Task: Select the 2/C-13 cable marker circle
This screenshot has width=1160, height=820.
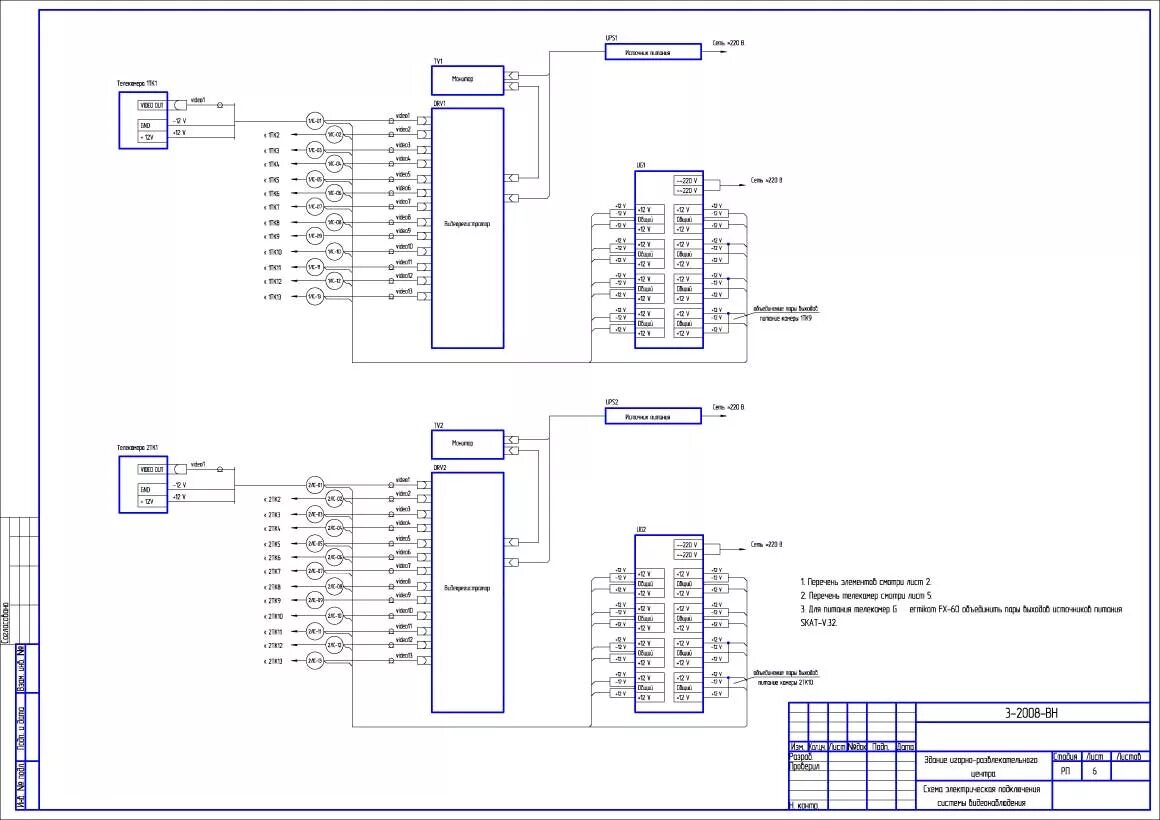Action: tap(315, 661)
